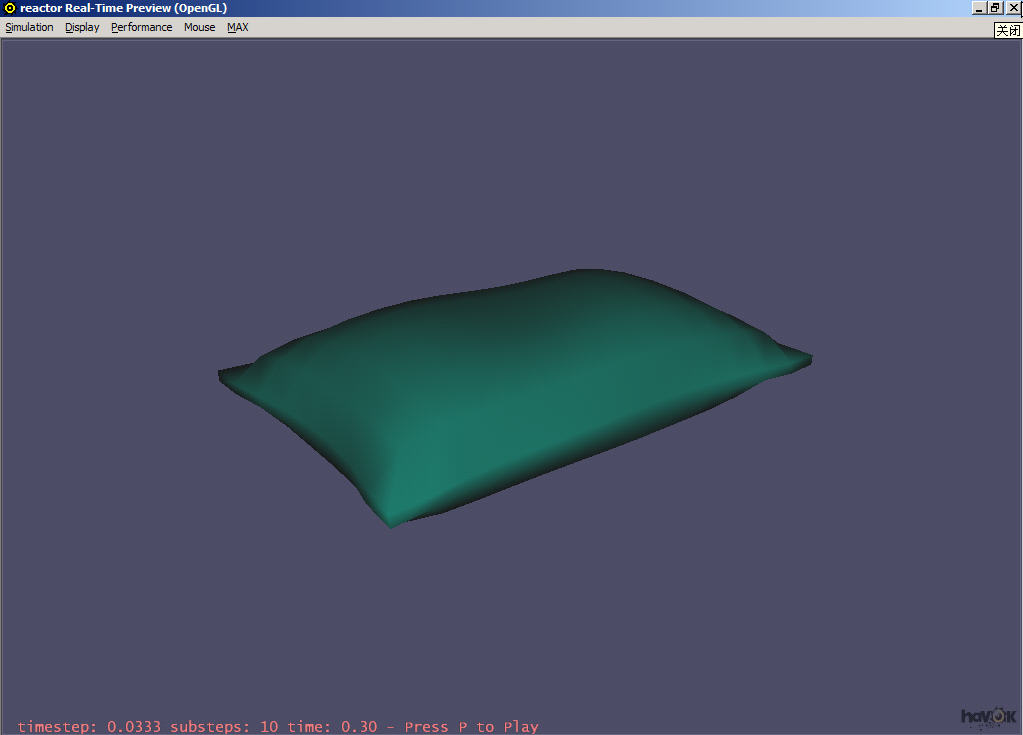Viewport: 1023px width, 735px height.
Task: Click the timestep 0.0333 readout
Action: pyautogui.click(x=90, y=726)
